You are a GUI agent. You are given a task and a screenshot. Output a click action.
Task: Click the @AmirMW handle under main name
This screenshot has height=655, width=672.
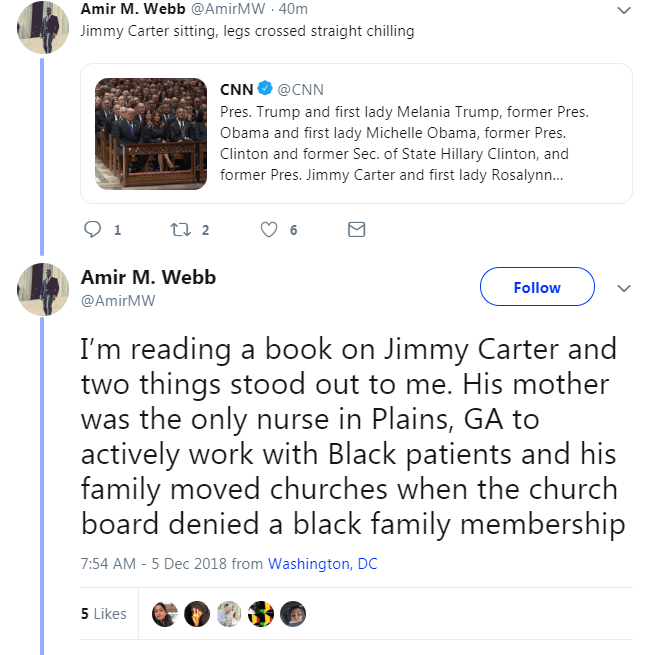(x=117, y=300)
